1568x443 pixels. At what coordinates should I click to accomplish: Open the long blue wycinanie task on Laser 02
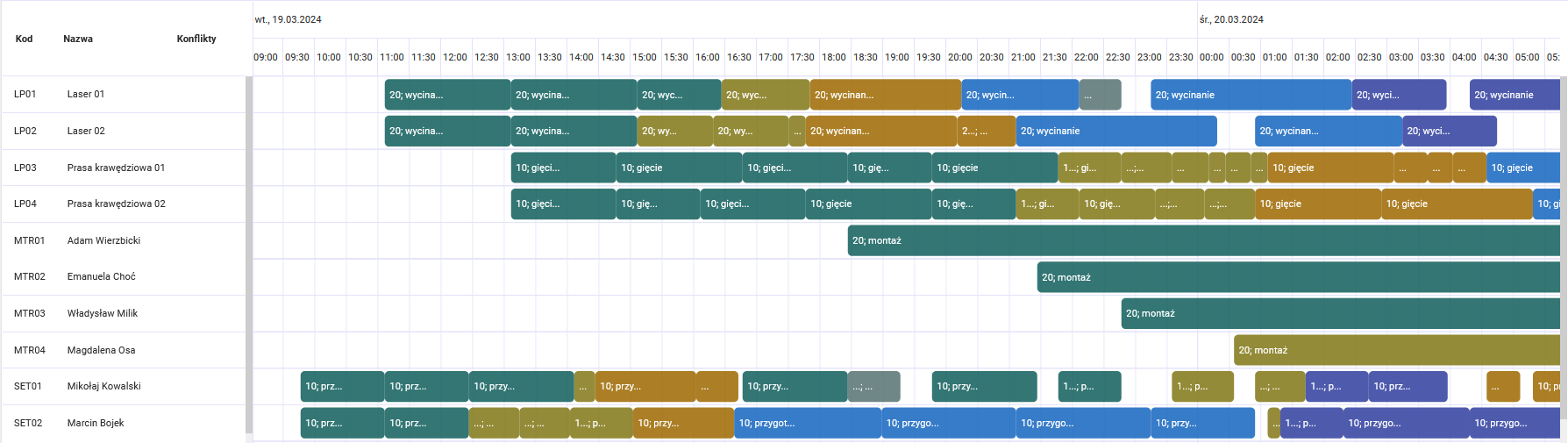coord(1116,131)
